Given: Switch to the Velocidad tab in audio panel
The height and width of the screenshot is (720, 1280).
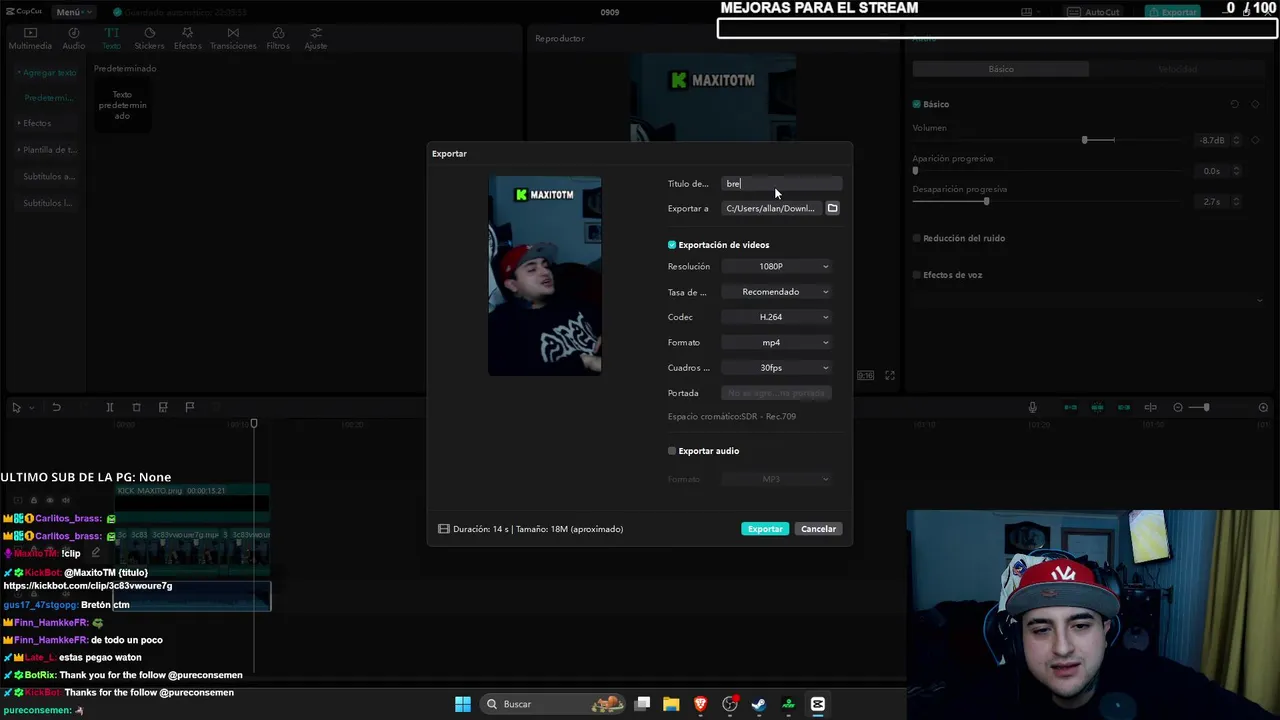Looking at the screenshot, I should click(x=1177, y=69).
